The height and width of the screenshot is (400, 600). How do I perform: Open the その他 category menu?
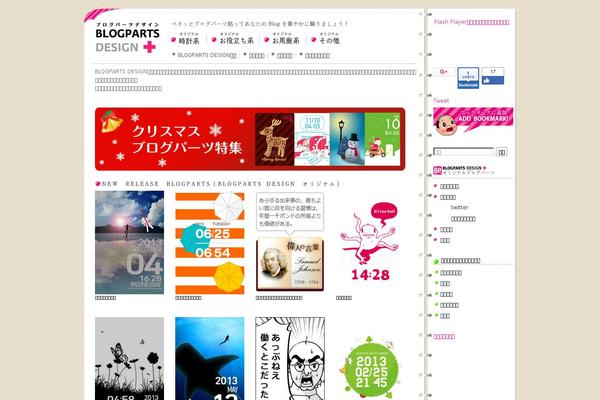pyautogui.click(x=326, y=39)
